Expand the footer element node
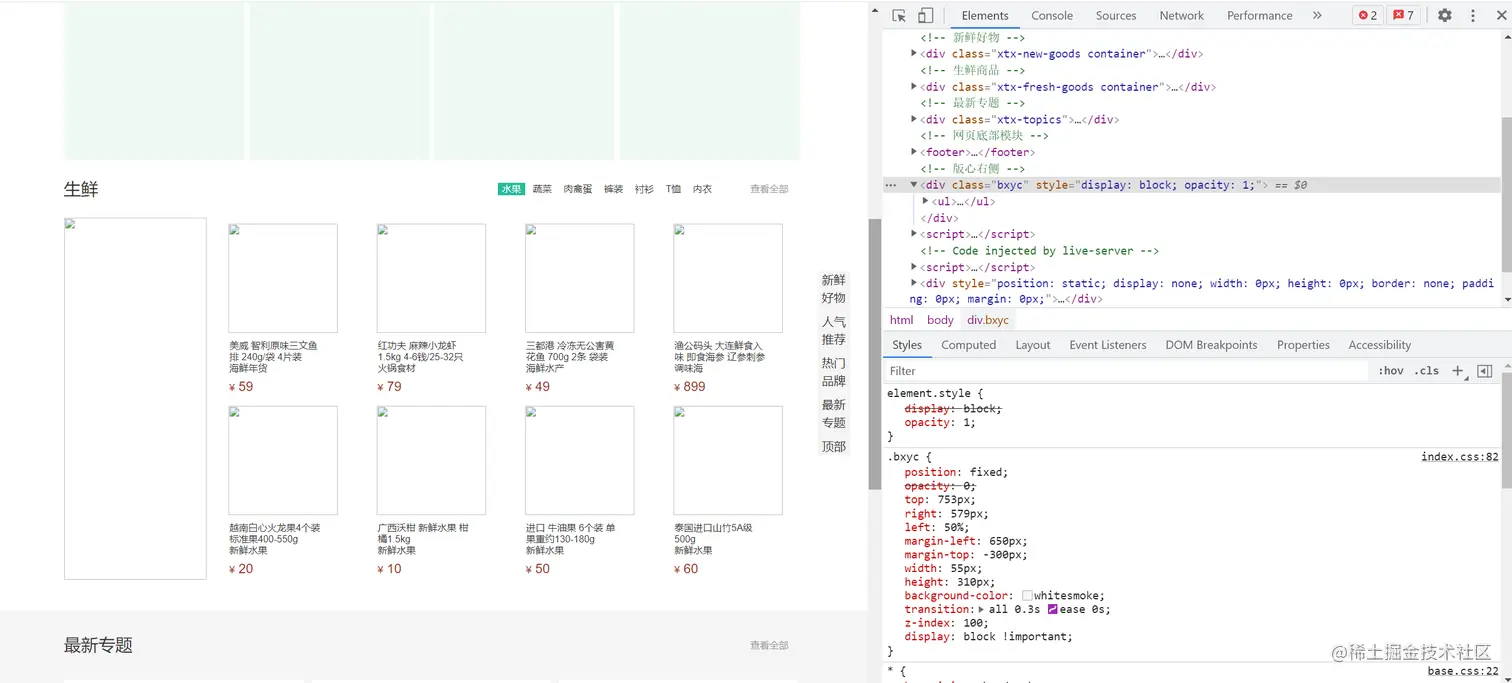The image size is (1512, 683). (914, 152)
